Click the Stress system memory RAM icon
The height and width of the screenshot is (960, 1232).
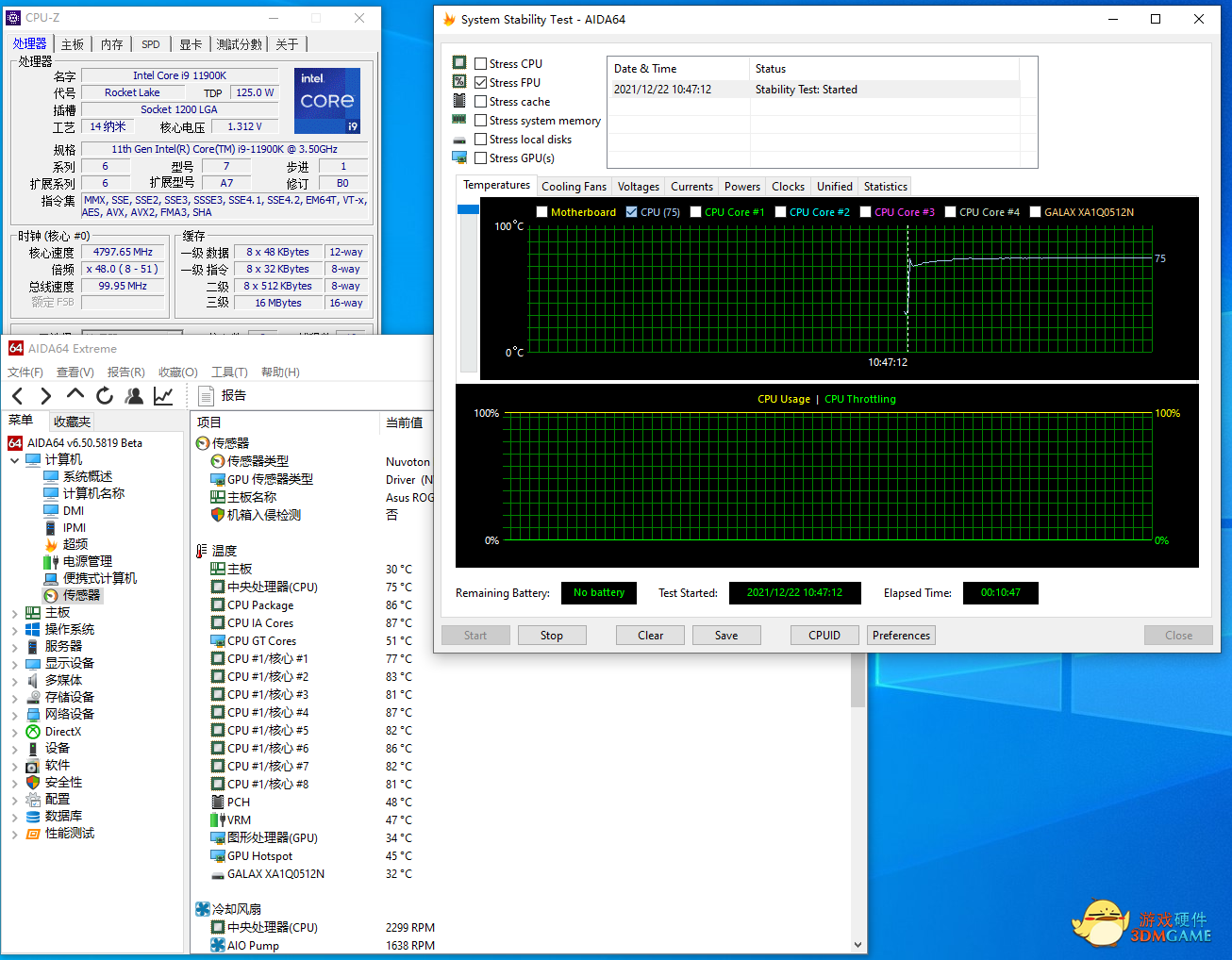tap(459, 120)
